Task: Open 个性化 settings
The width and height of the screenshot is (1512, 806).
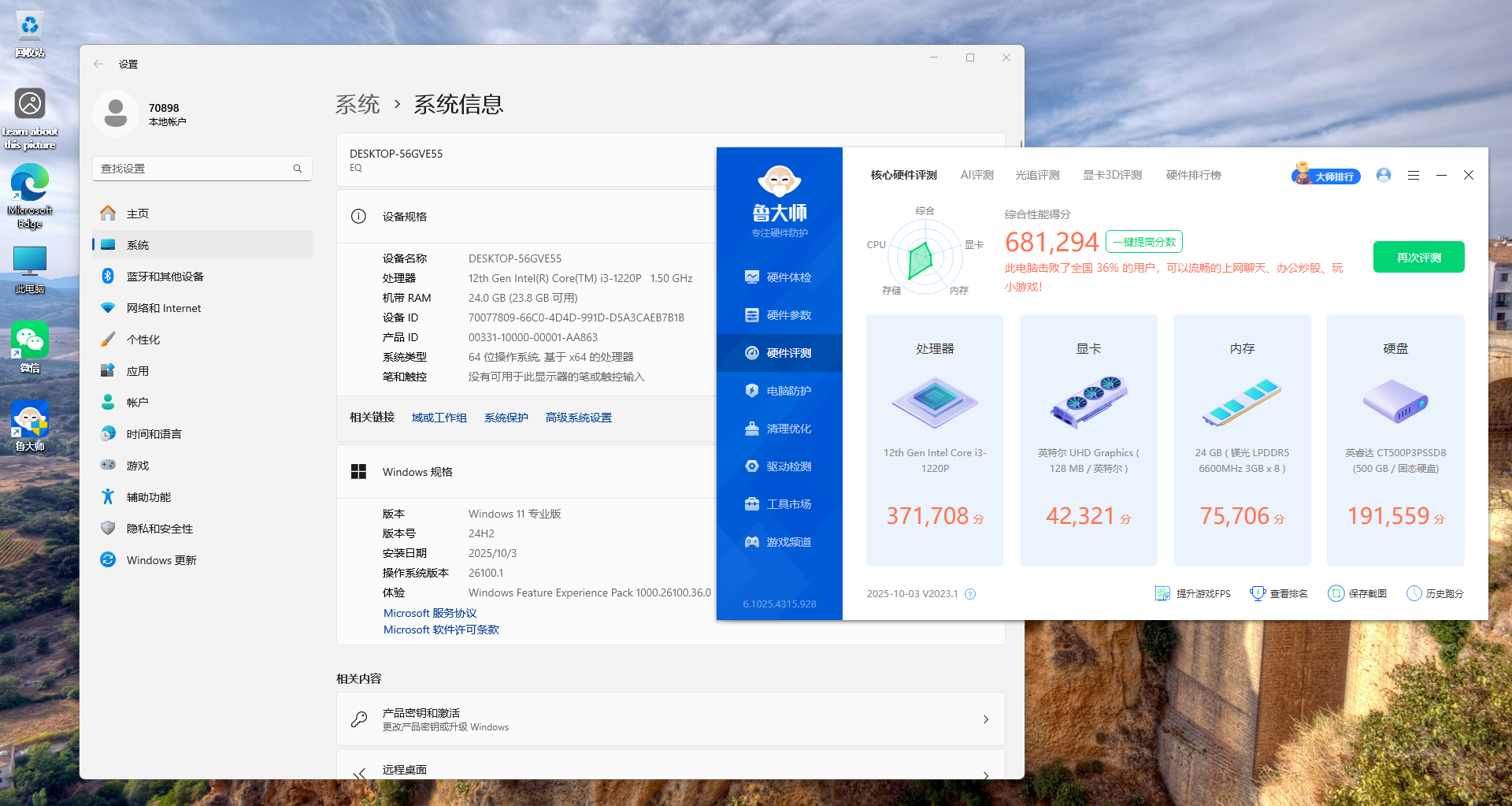Action: (x=202, y=340)
